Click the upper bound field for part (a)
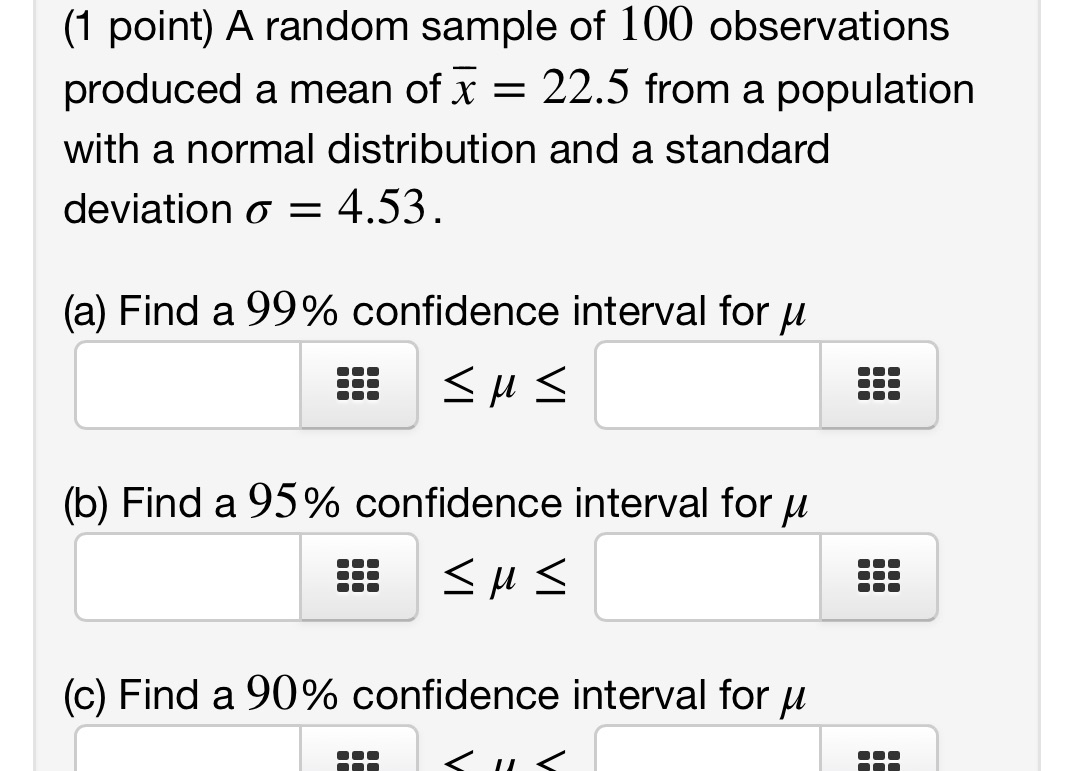The image size is (1074, 771). [705, 385]
